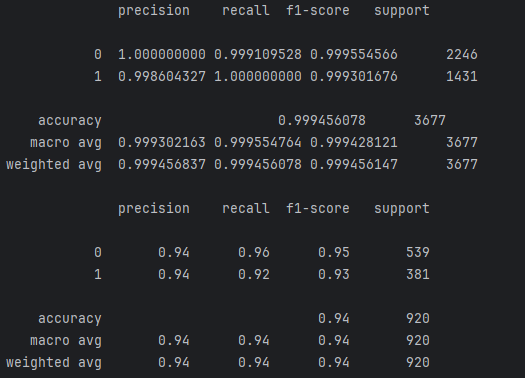Click support count 1431

pos(462,76)
